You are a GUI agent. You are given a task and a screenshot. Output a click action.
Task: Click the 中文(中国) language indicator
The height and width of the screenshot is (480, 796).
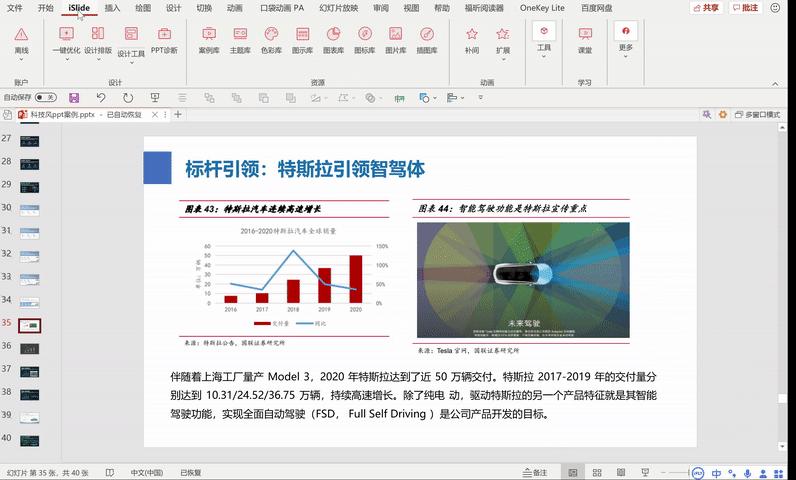click(147, 472)
